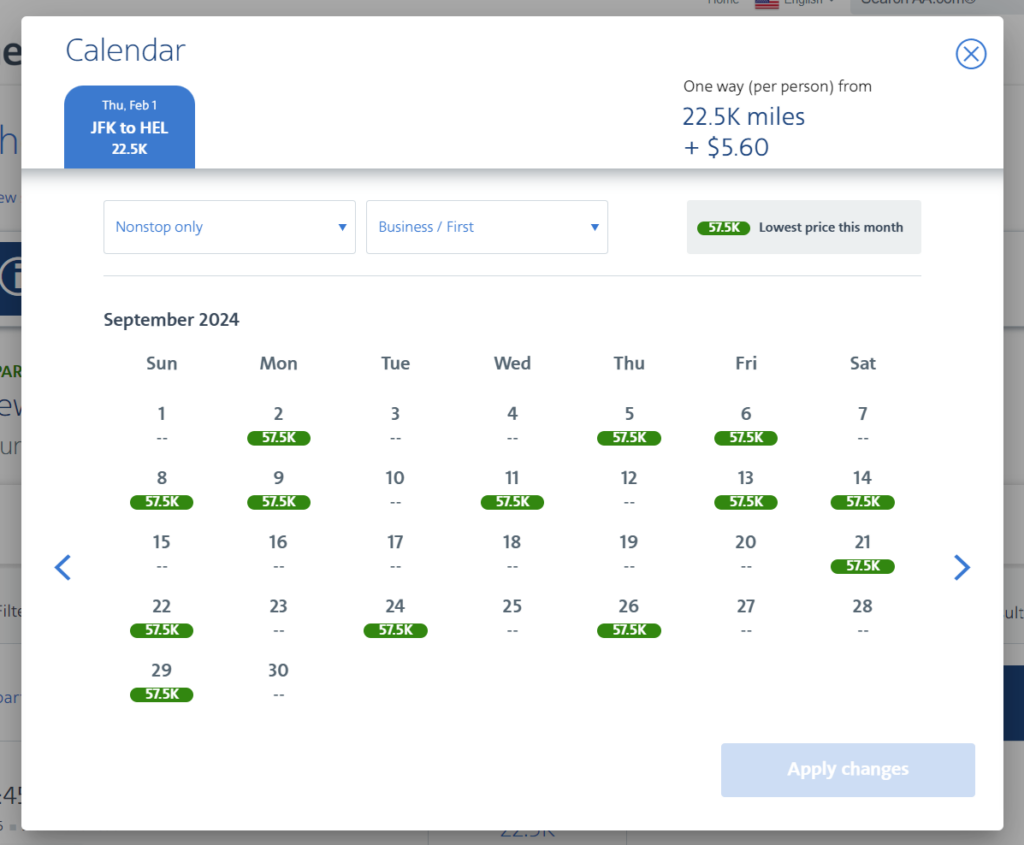This screenshot has width=1024, height=845.
Task: Select the September 11 57.5K option
Action: tap(512, 502)
